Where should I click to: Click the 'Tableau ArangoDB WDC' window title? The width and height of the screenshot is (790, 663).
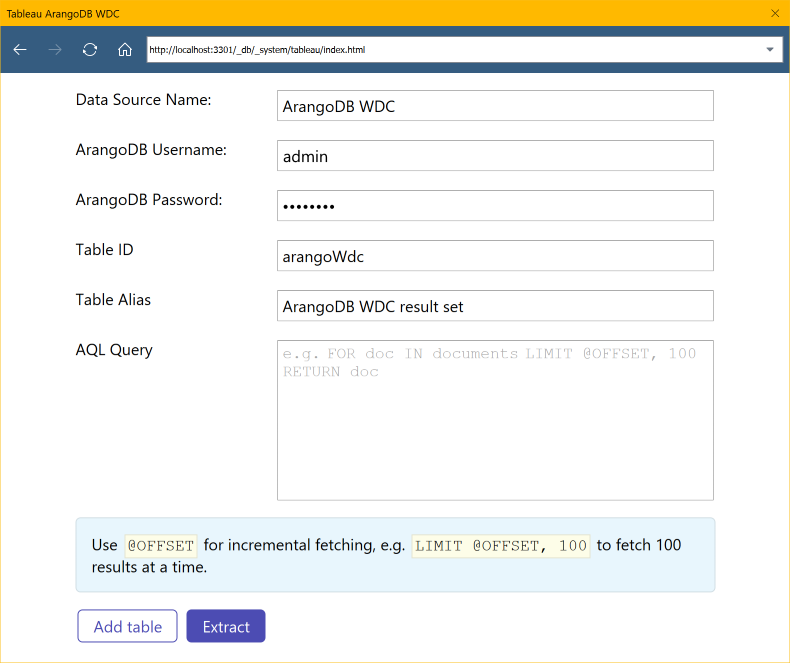click(63, 14)
